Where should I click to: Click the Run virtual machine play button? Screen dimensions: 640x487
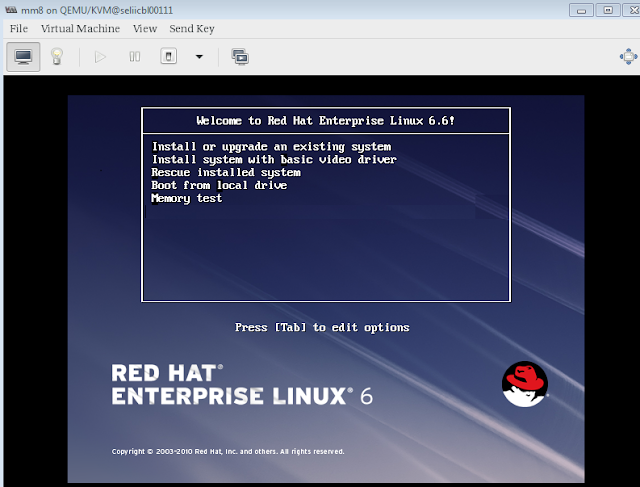(x=100, y=57)
